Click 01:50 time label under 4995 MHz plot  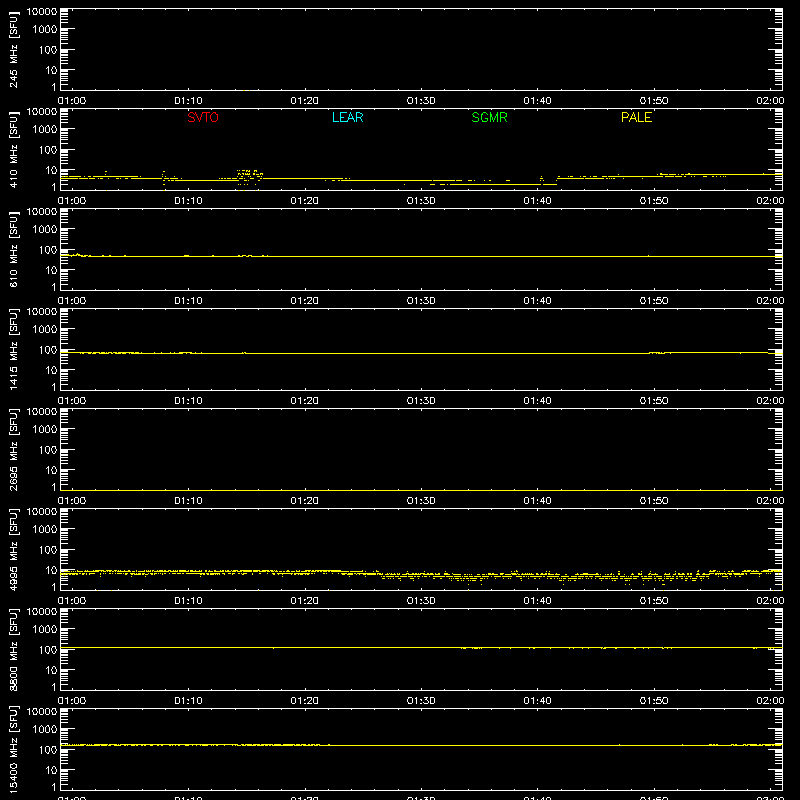pyautogui.click(x=654, y=601)
